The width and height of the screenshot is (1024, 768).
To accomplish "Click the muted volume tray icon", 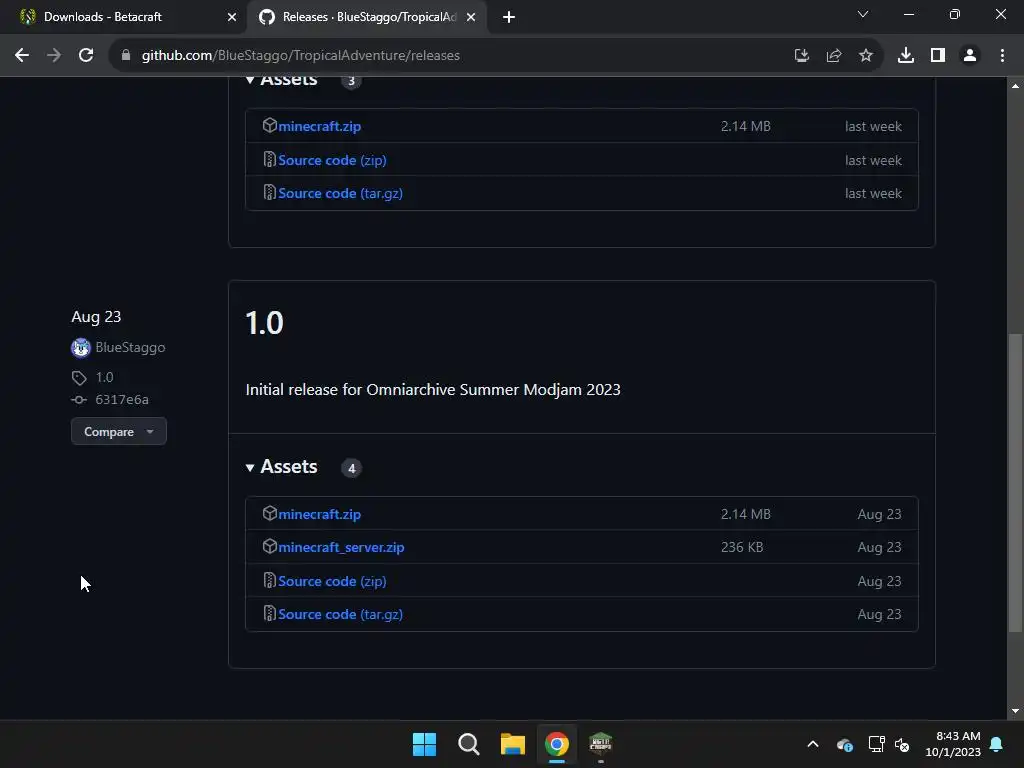I will 903,744.
